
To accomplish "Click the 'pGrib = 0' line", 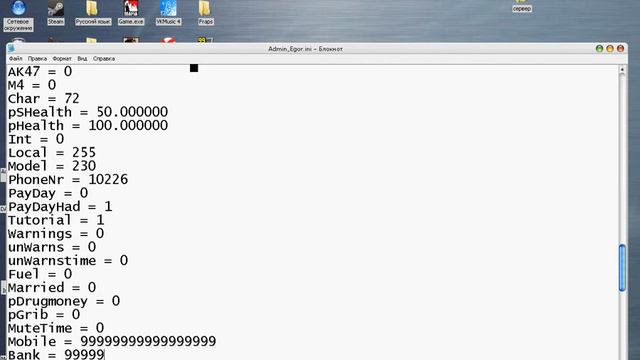I will [44, 315].
